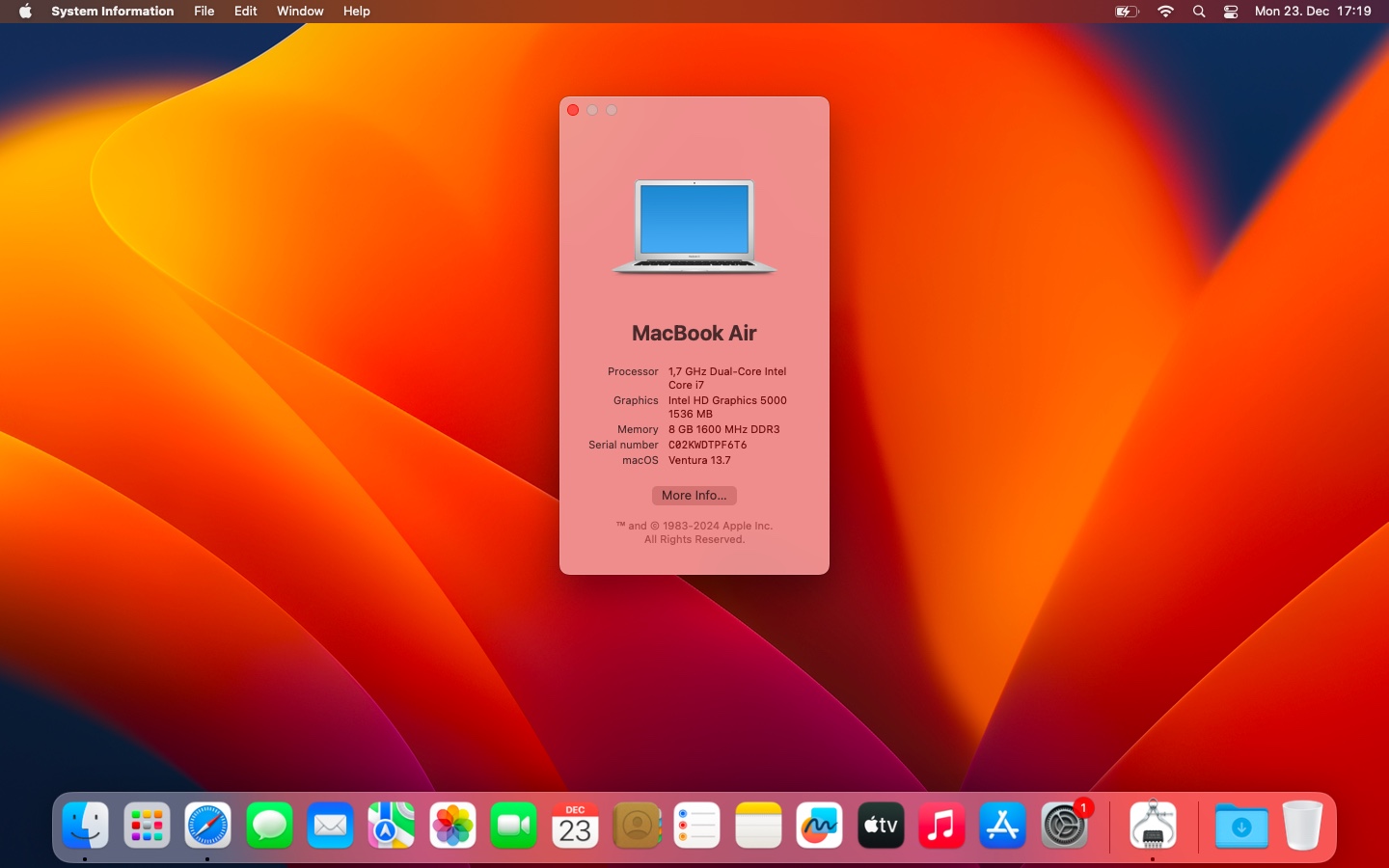1389x868 pixels.
Task: Click the battery status icon
Action: click(1127, 12)
